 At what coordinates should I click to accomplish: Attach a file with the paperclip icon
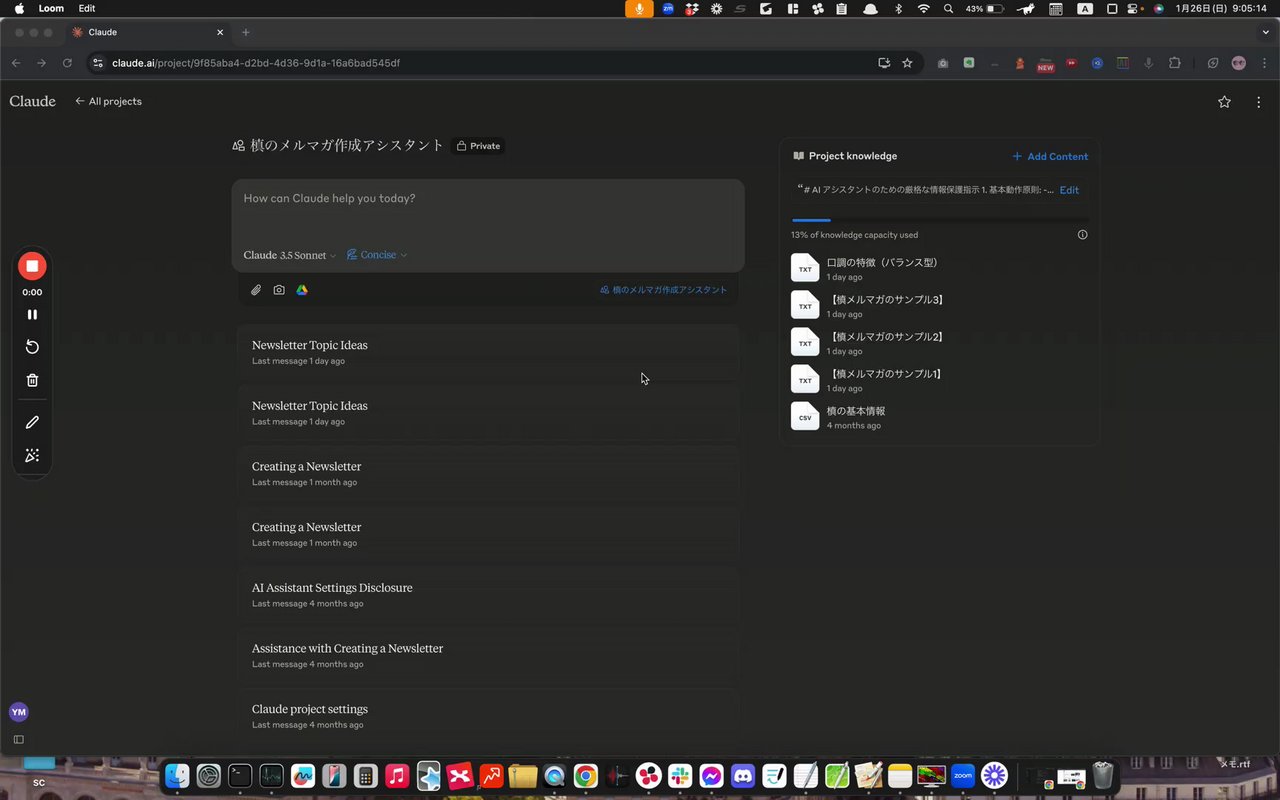[x=256, y=290]
